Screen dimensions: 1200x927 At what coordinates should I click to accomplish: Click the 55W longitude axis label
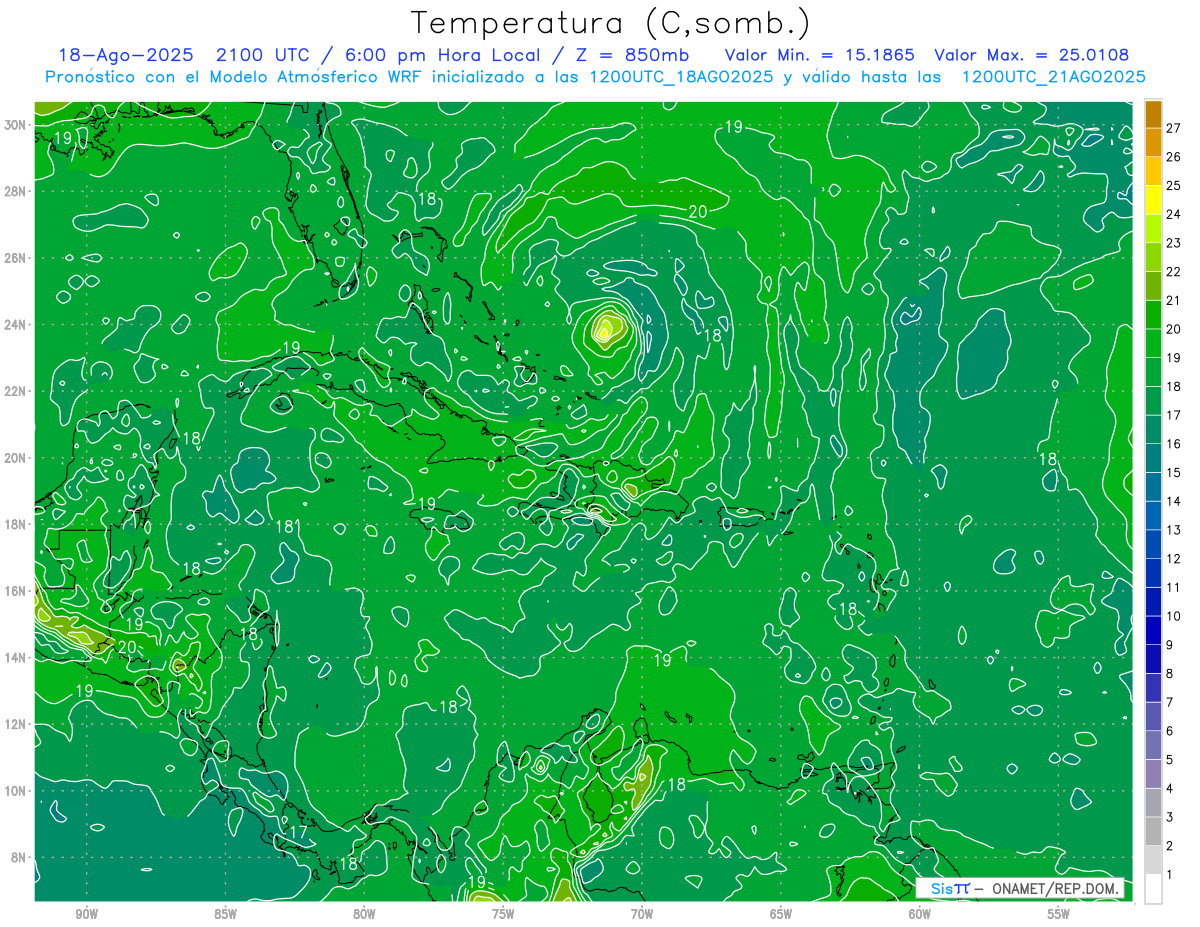(1059, 914)
